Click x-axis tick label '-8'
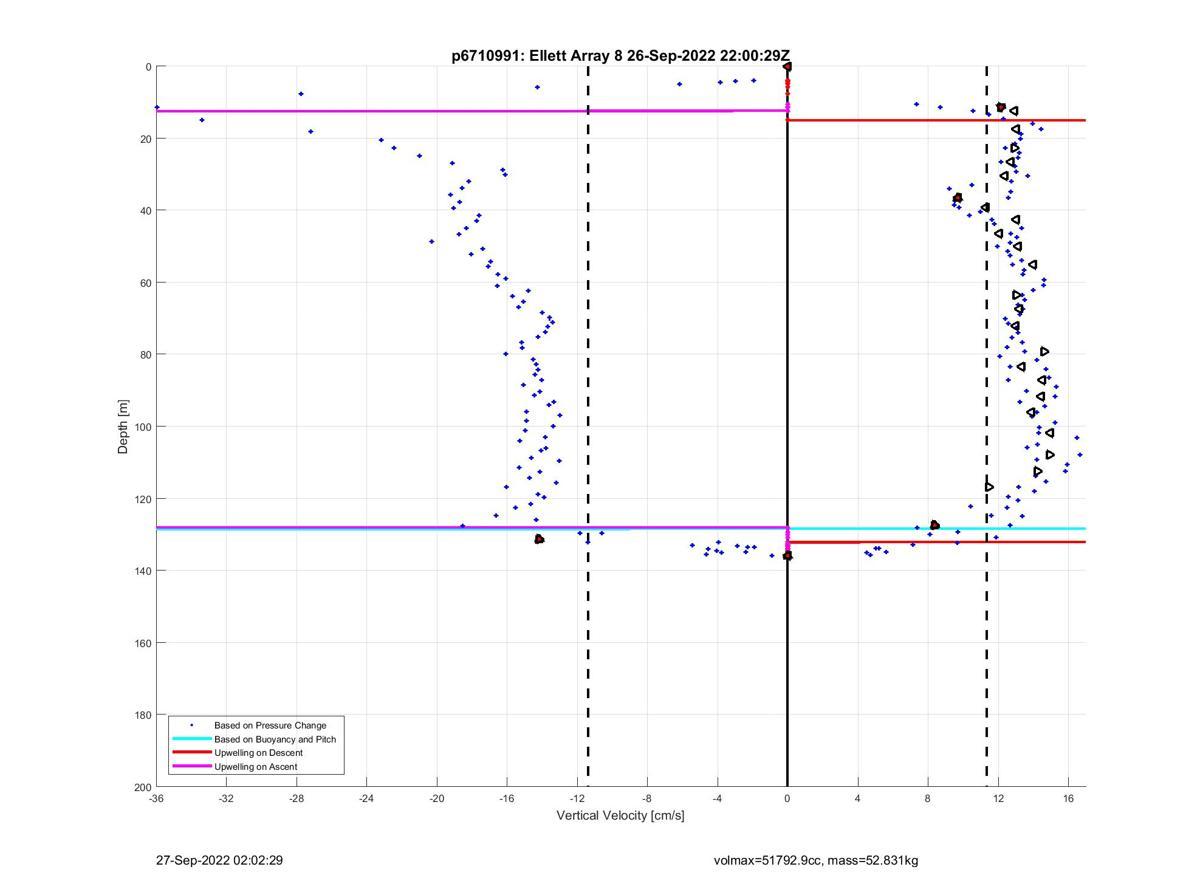Image resolution: width=1200 pixels, height=885 pixels. [647, 799]
